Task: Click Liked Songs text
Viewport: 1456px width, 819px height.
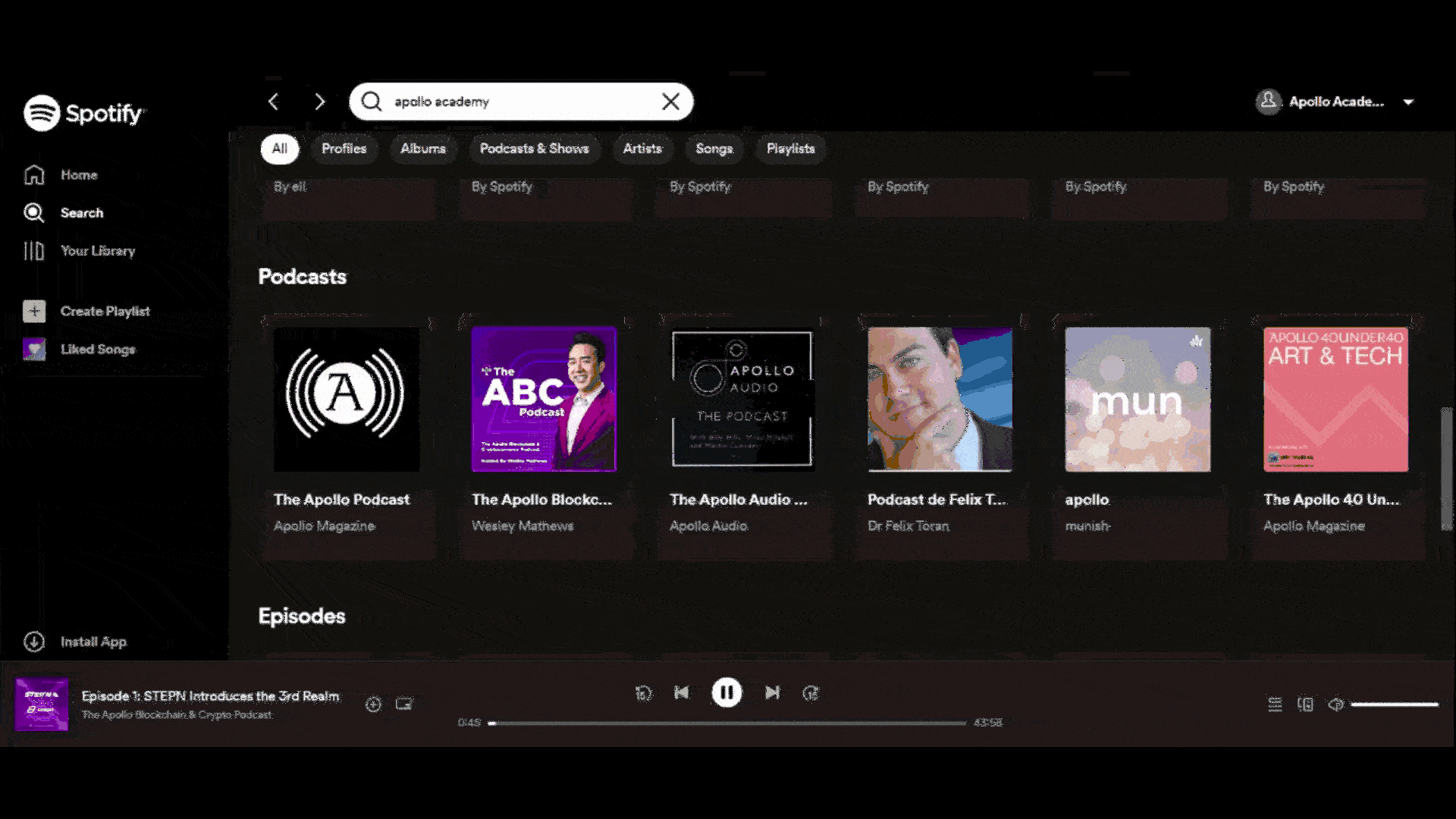Action: pos(98,350)
